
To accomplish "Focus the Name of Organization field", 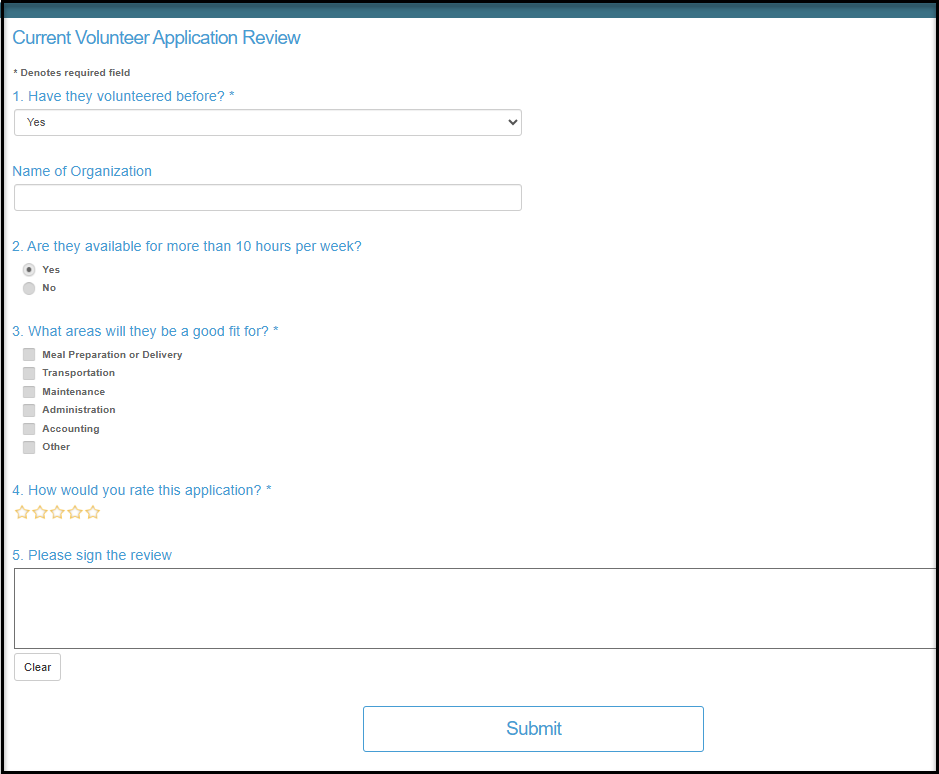I will tap(268, 197).
